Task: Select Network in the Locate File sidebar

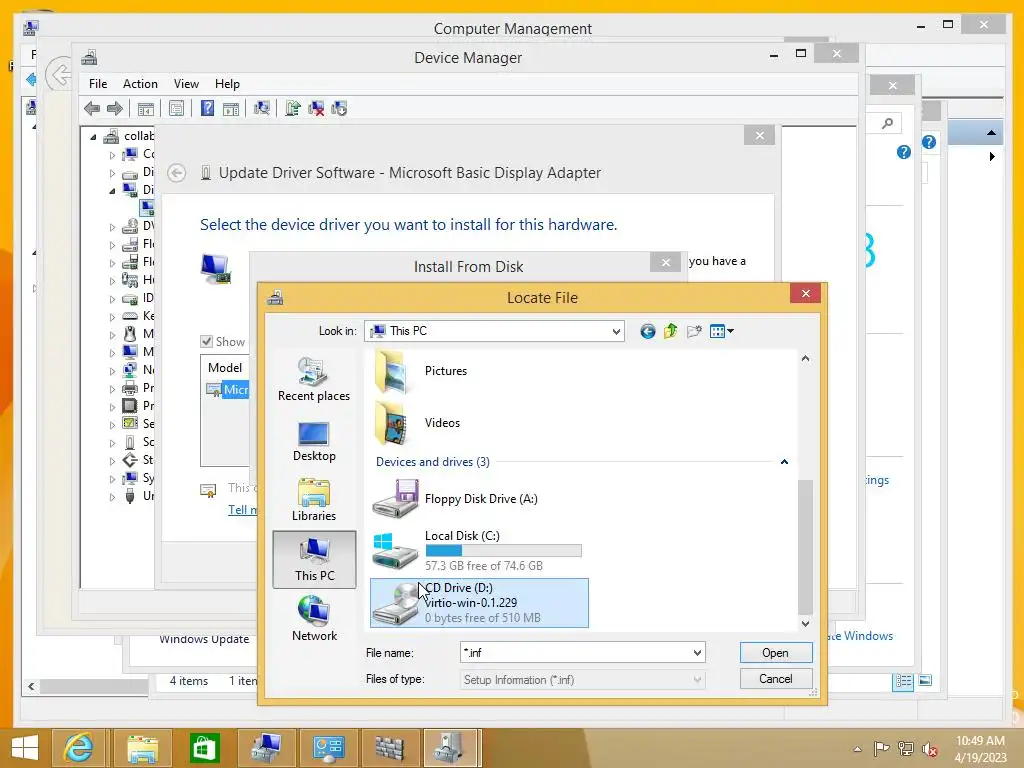Action: pos(314,618)
